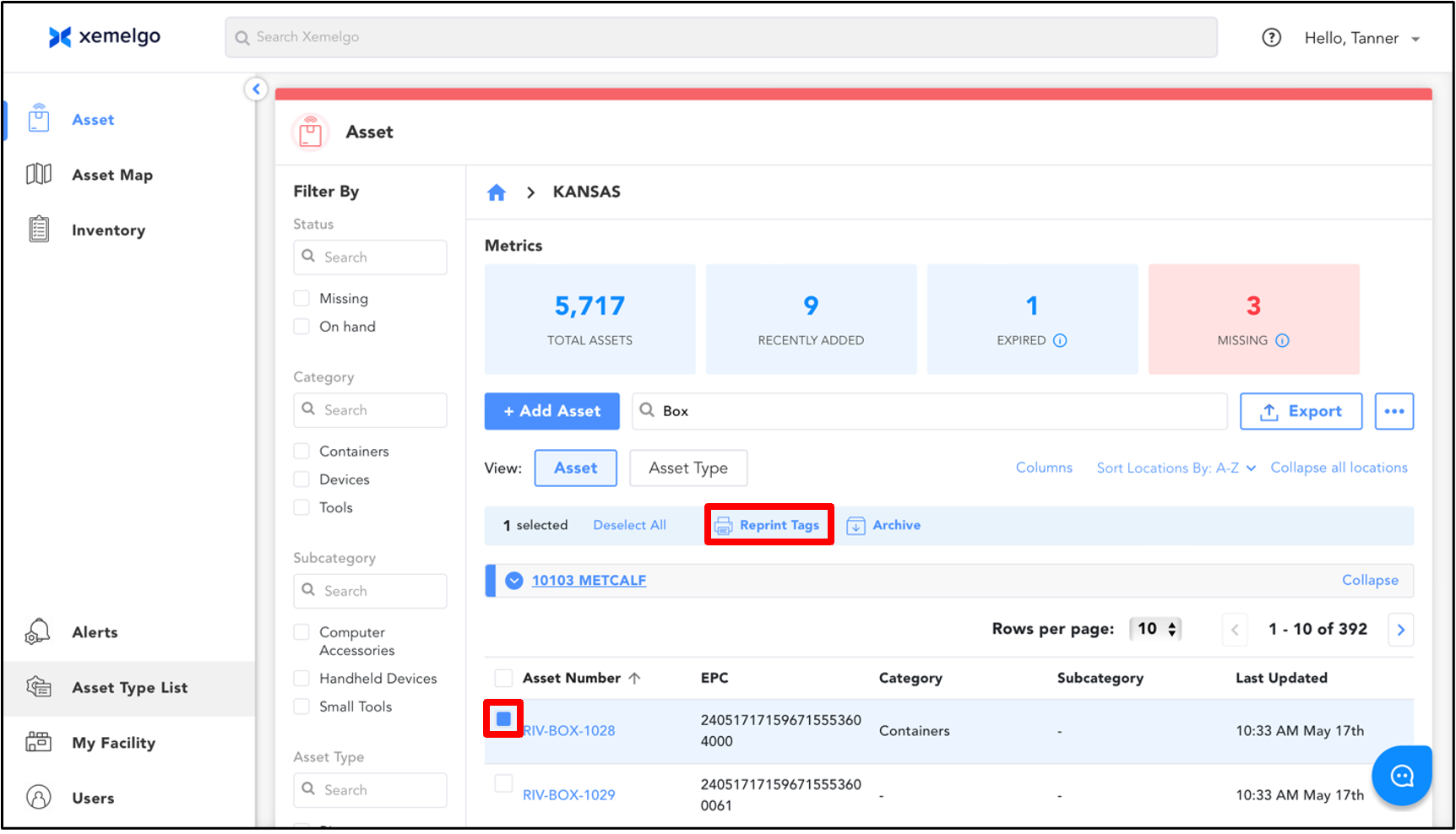Go to the previous page of results
1456x834 pixels.
[x=1235, y=630]
